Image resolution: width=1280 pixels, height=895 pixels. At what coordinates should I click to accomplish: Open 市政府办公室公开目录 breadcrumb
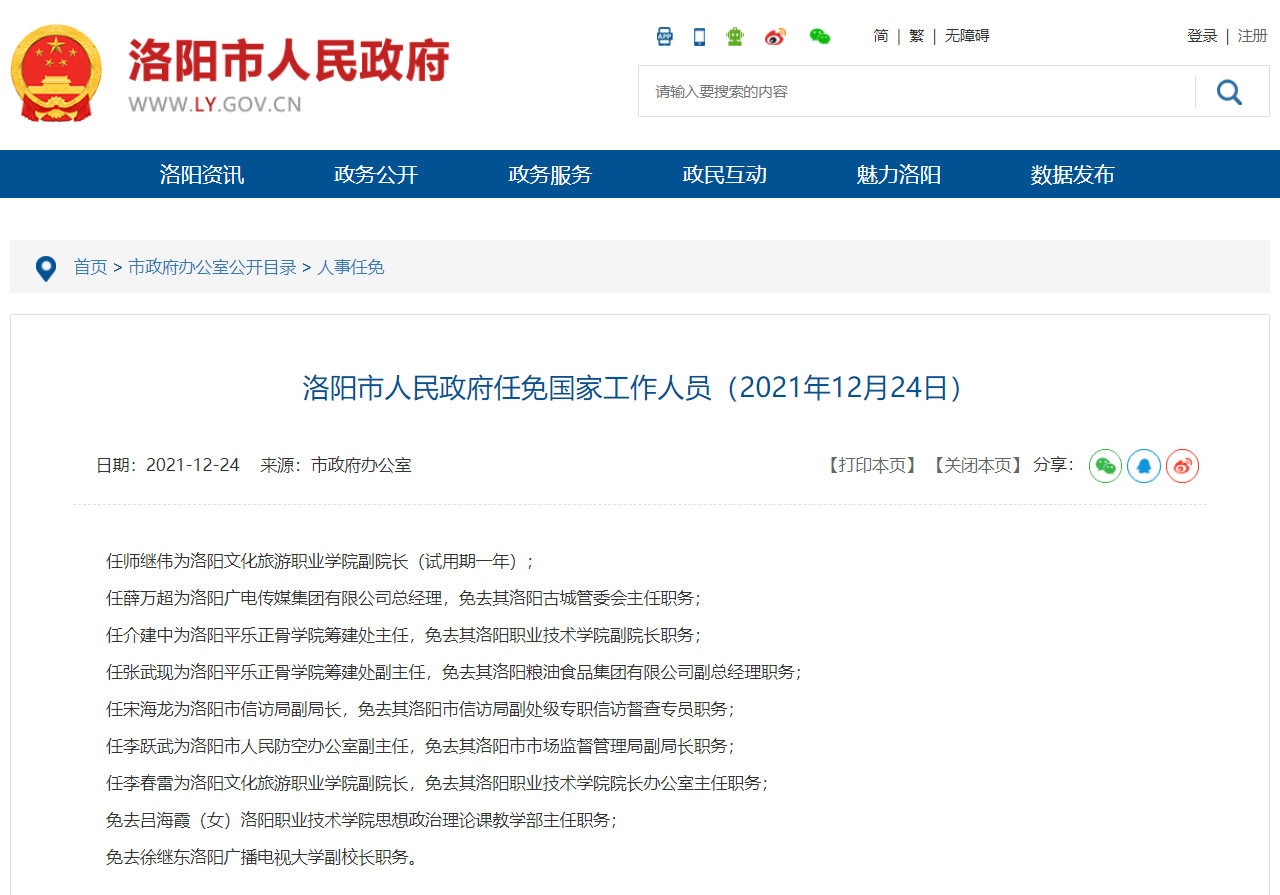tap(213, 267)
